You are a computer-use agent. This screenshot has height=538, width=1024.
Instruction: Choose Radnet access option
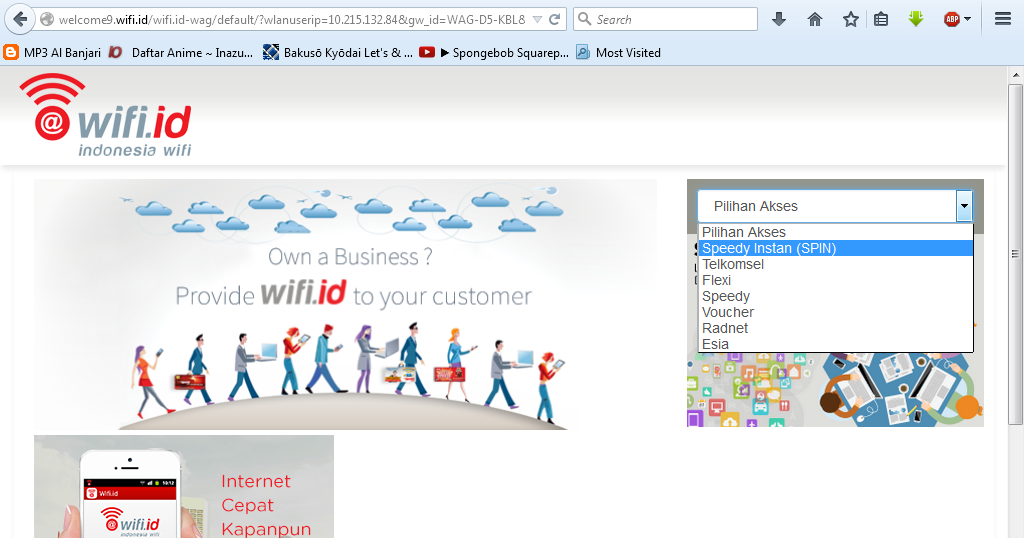835,328
